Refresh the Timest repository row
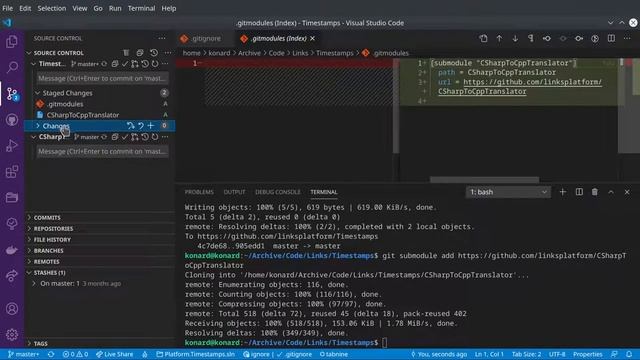The width and height of the screenshot is (640, 360). tap(155, 64)
